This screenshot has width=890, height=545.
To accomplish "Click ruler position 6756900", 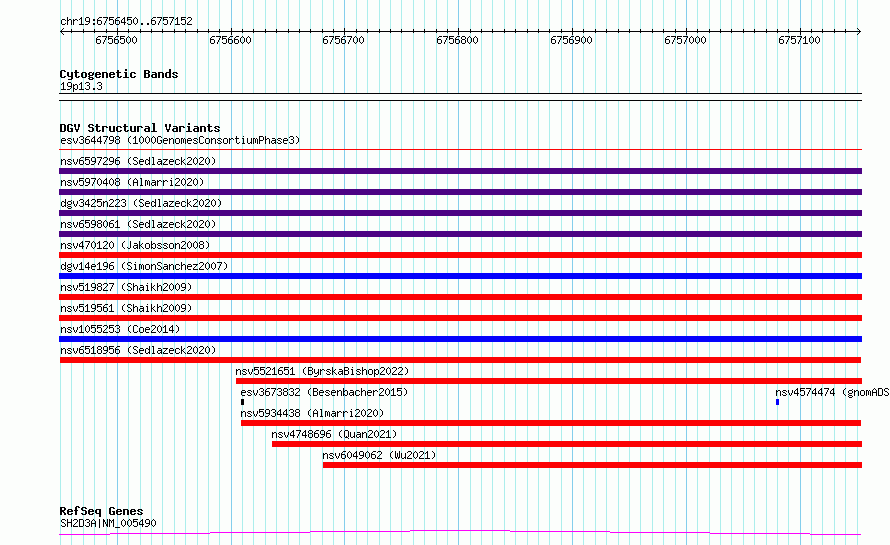I will pos(572,40).
